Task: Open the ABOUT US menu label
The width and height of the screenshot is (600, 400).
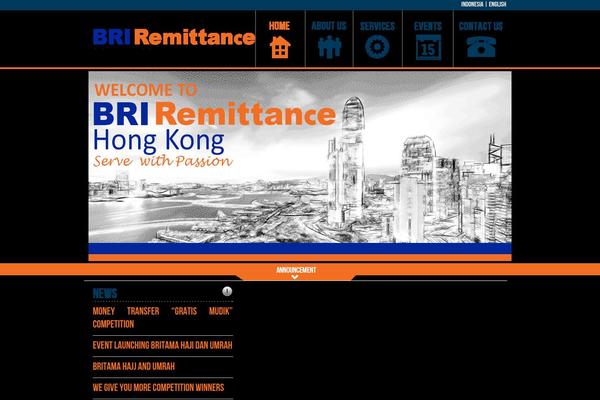Action: point(329,26)
